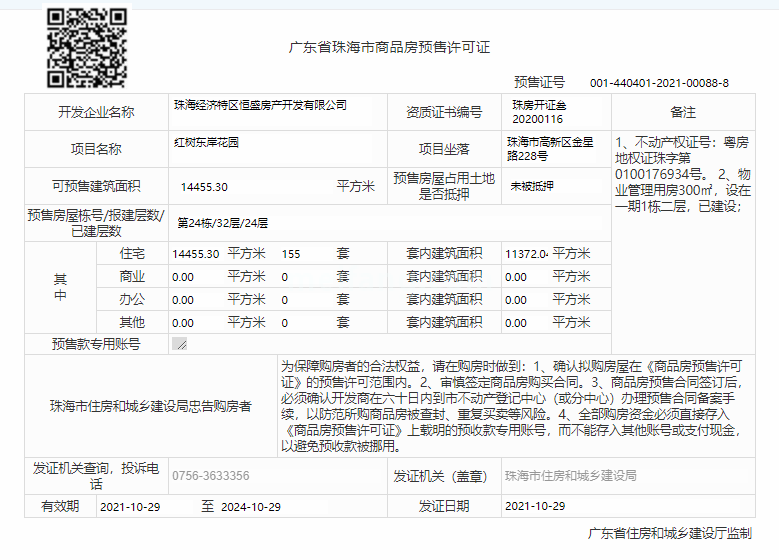Click the validity end date 2024-10-29
779x560 pixels.
pos(250,507)
